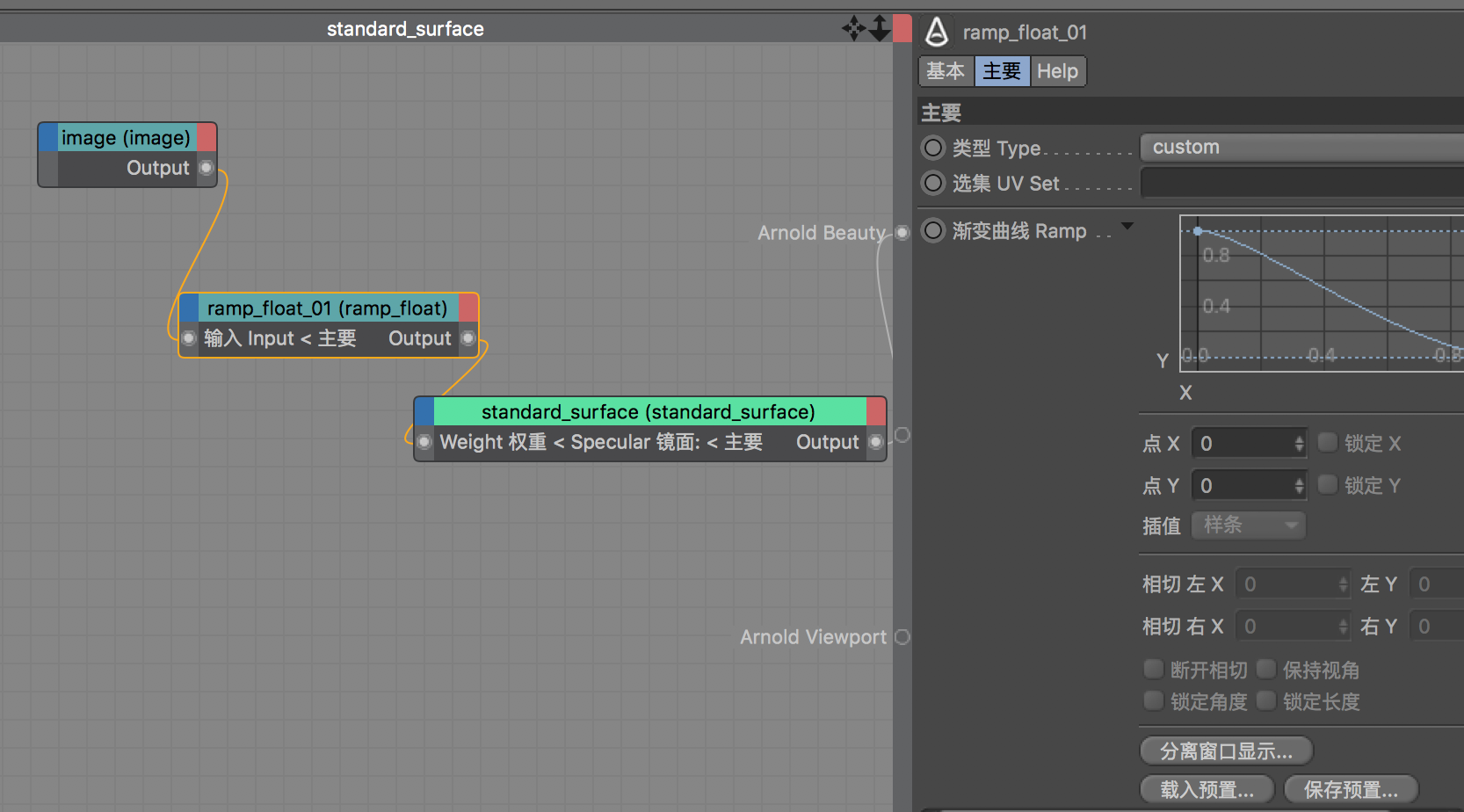1464x812 pixels.
Task: Check the 保持视角 checkbox
Action: [x=1266, y=669]
